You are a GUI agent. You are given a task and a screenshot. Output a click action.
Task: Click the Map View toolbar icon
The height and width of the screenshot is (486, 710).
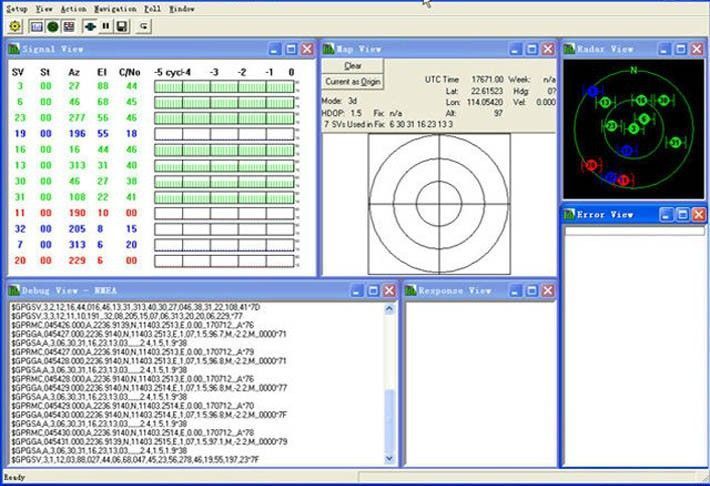click(x=69, y=26)
